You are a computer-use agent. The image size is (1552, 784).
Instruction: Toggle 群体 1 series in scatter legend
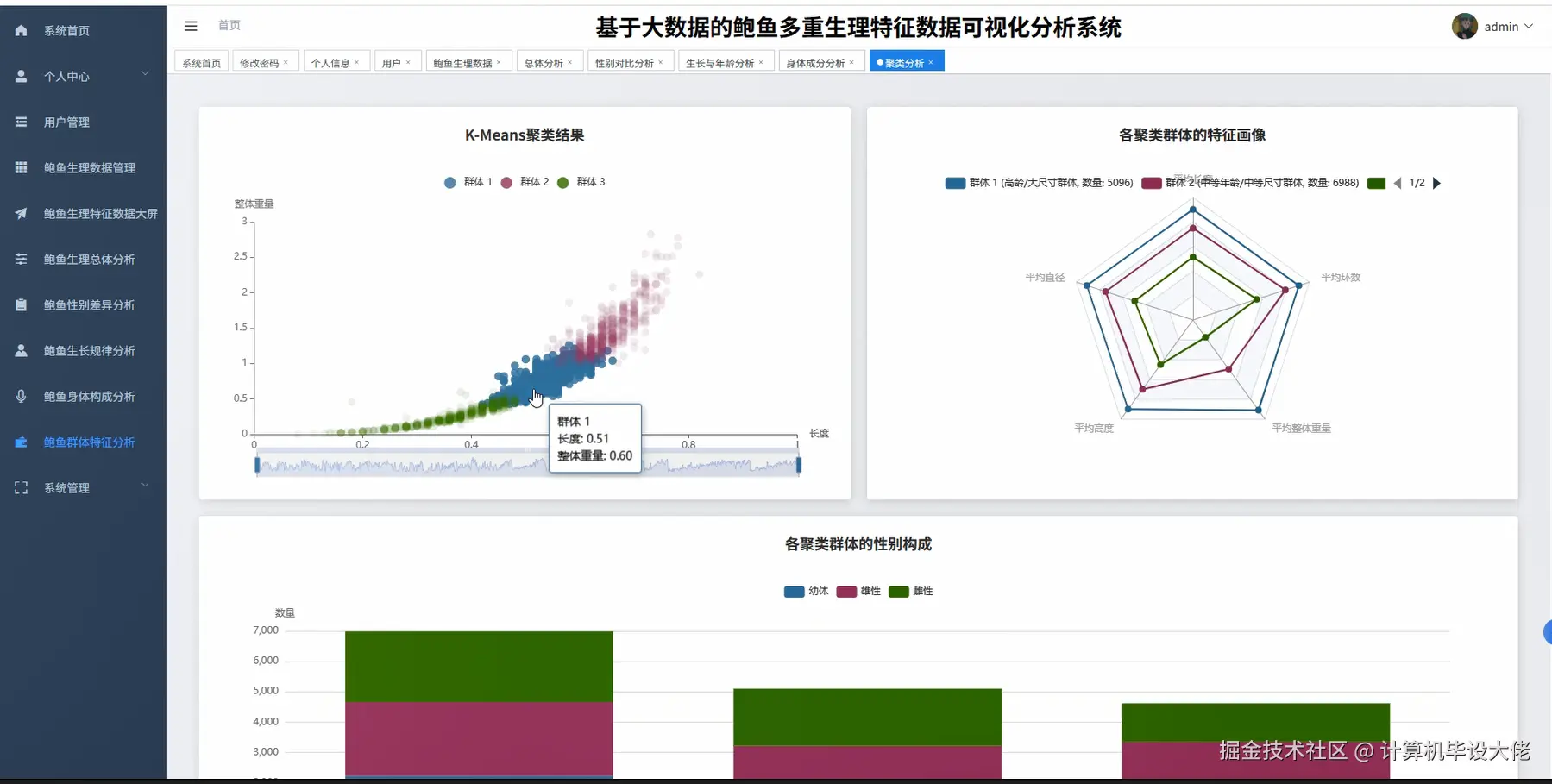tap(468, 182)
